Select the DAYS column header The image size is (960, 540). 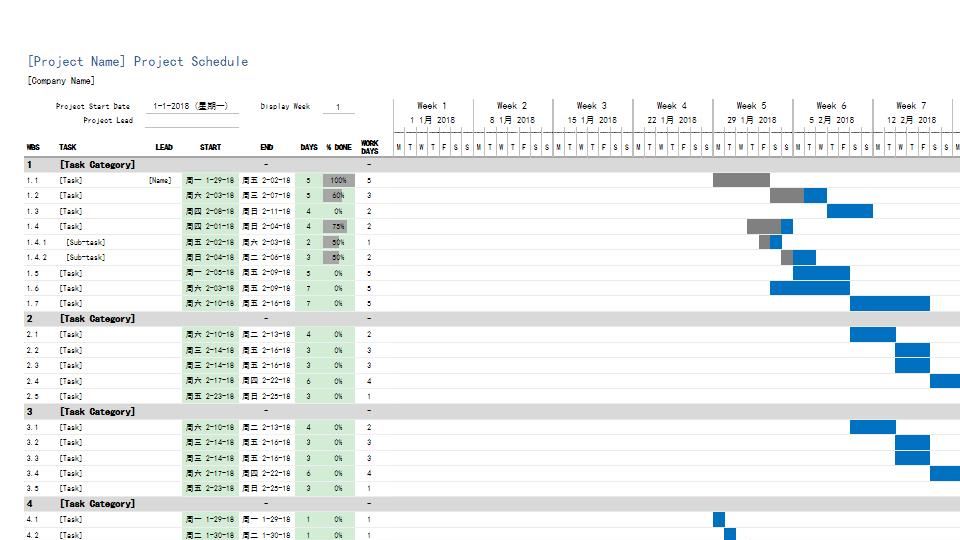tap(309, 147)
